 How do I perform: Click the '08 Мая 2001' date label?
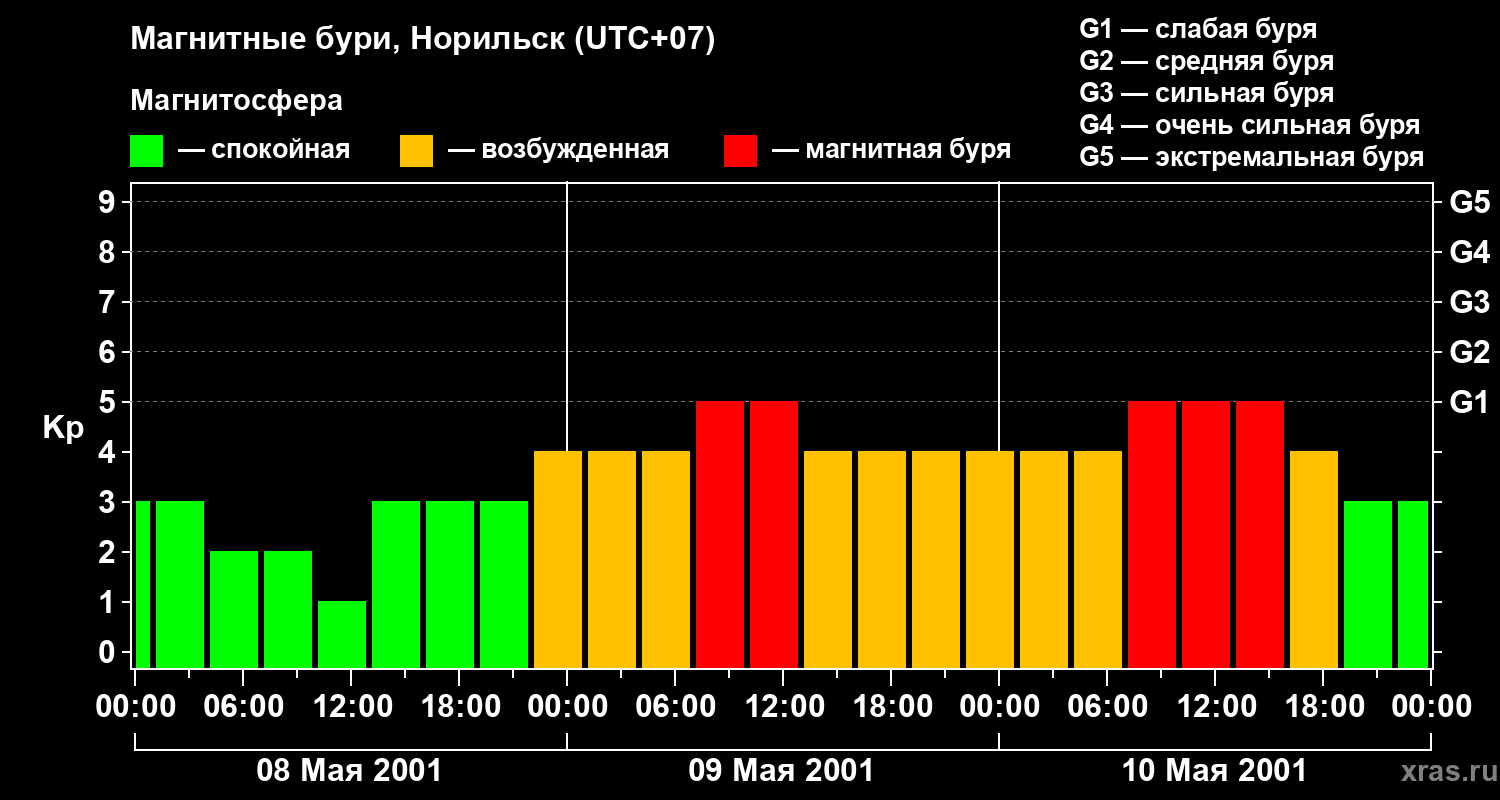pos(349,770)
